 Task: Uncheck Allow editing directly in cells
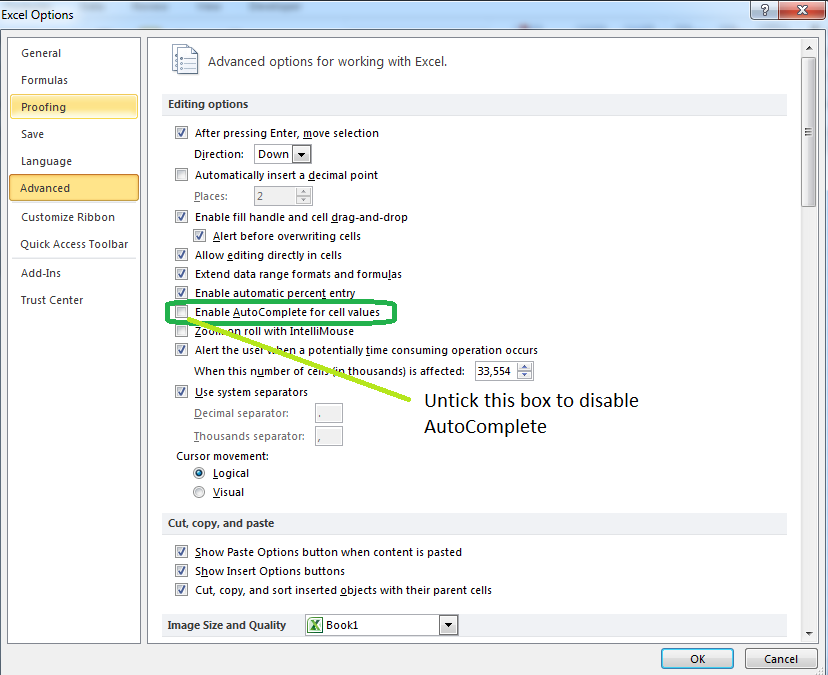[x=181, y=255]
